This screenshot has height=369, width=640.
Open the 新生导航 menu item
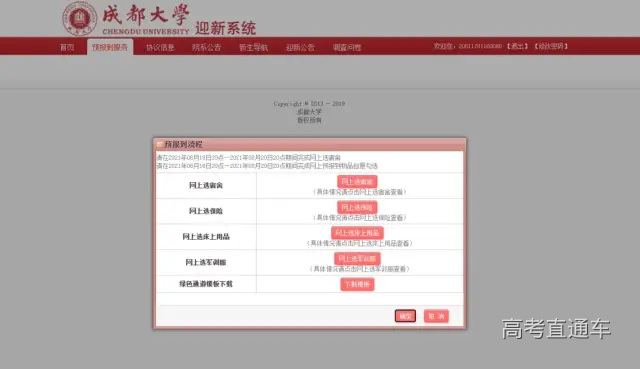click(x=253, y=47)
